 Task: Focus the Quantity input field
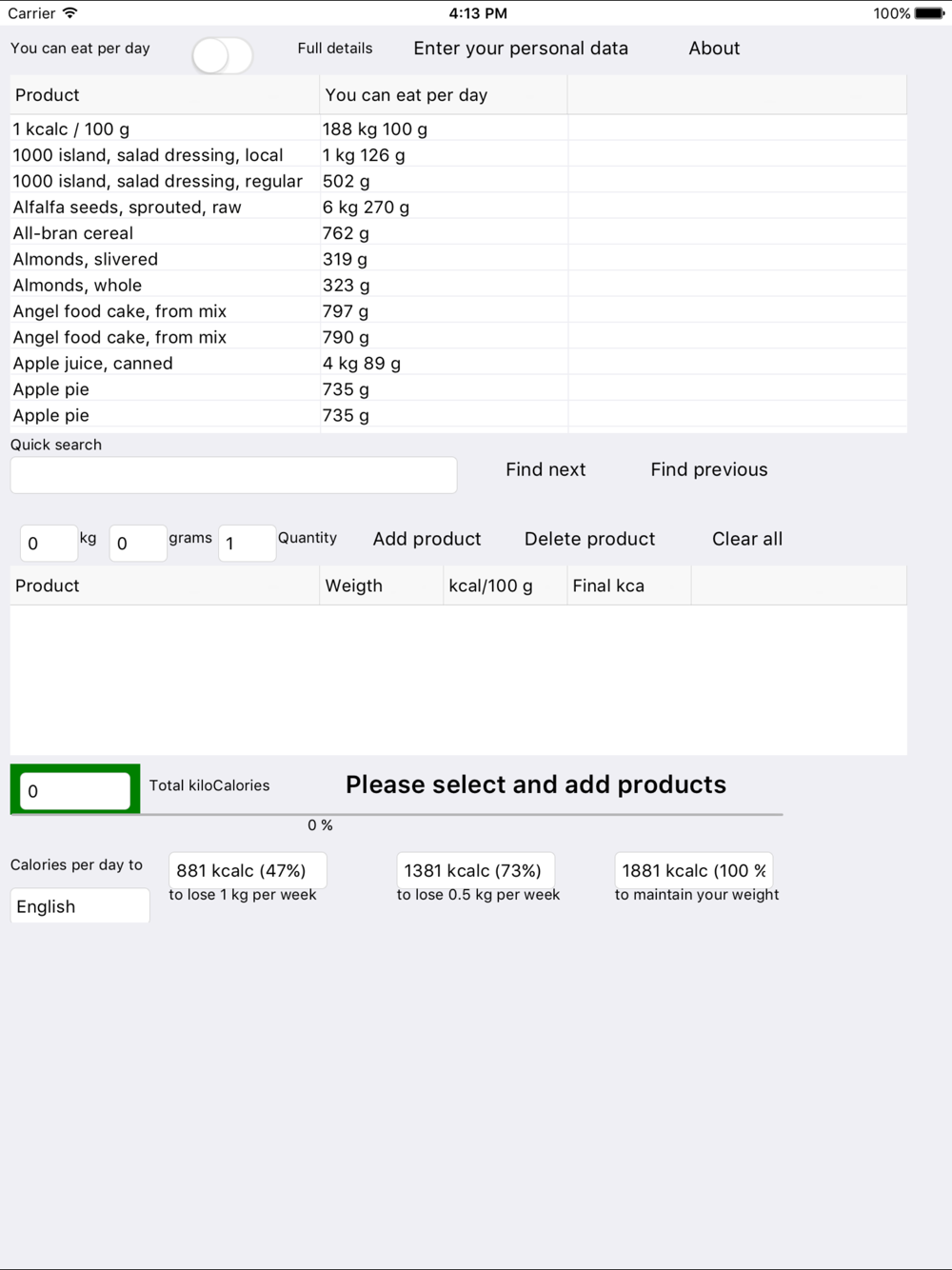click(248, 543)
